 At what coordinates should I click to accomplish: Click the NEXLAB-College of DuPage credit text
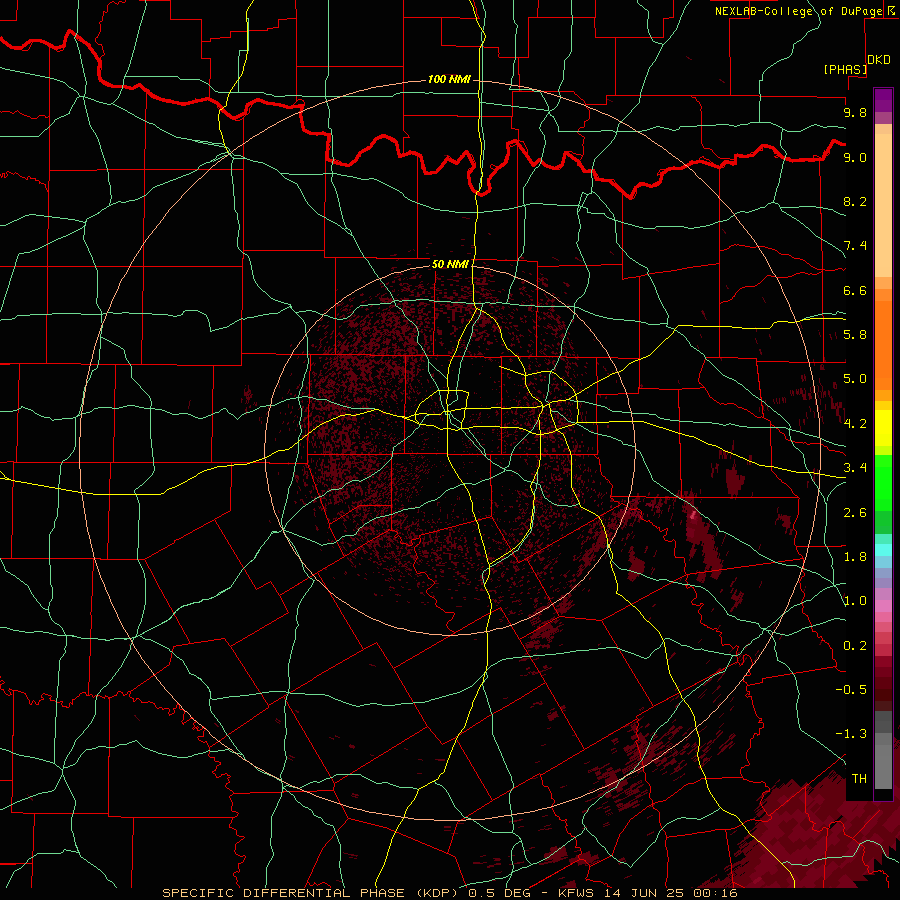coord(798,11)
